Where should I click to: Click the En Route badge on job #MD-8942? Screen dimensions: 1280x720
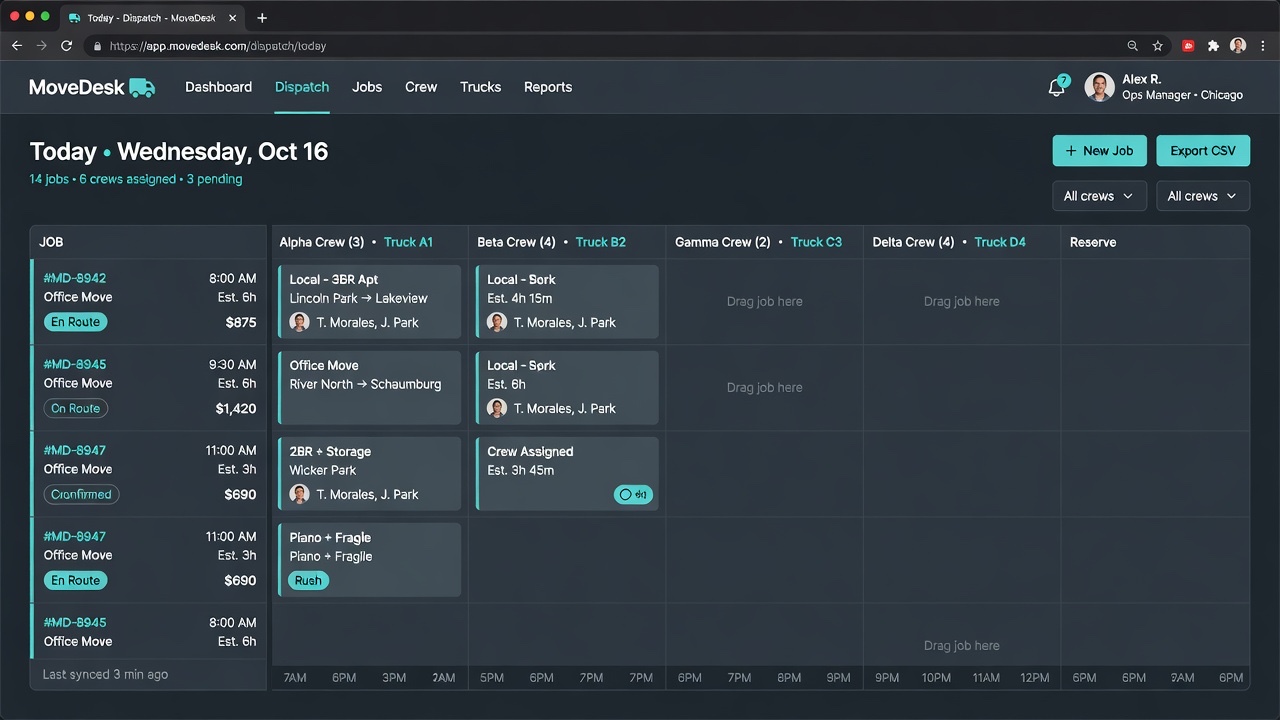76,322
